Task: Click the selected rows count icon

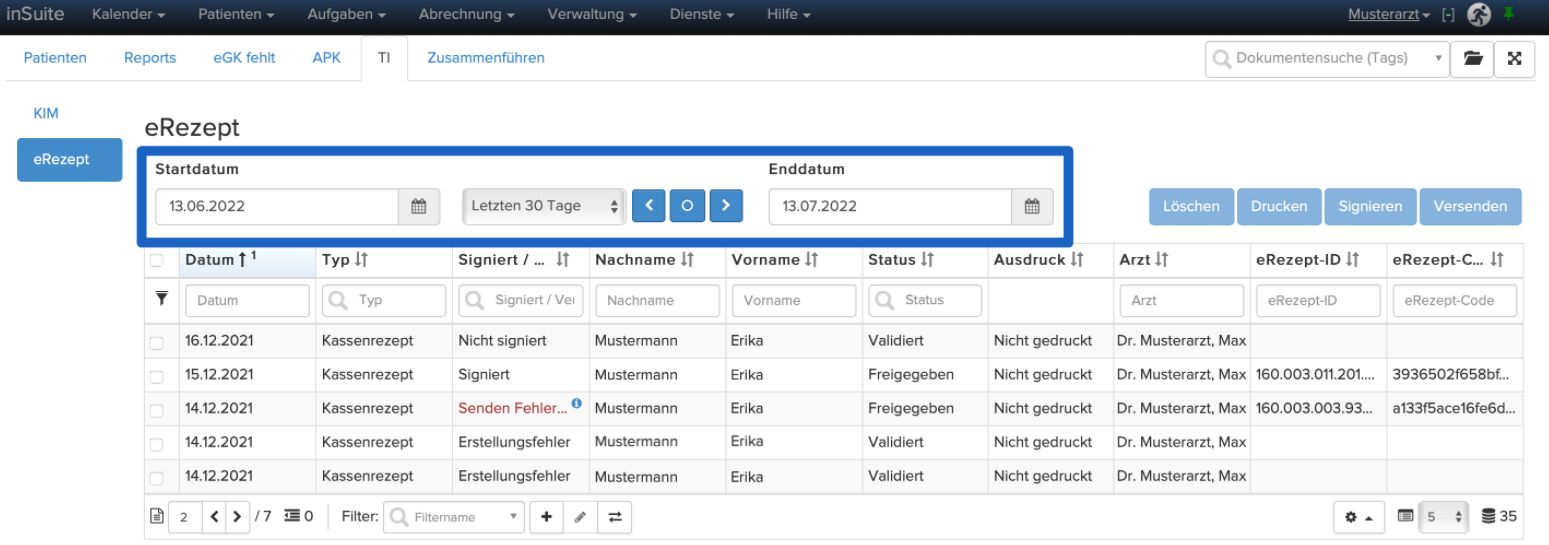Action: click(x=292, y=517)
